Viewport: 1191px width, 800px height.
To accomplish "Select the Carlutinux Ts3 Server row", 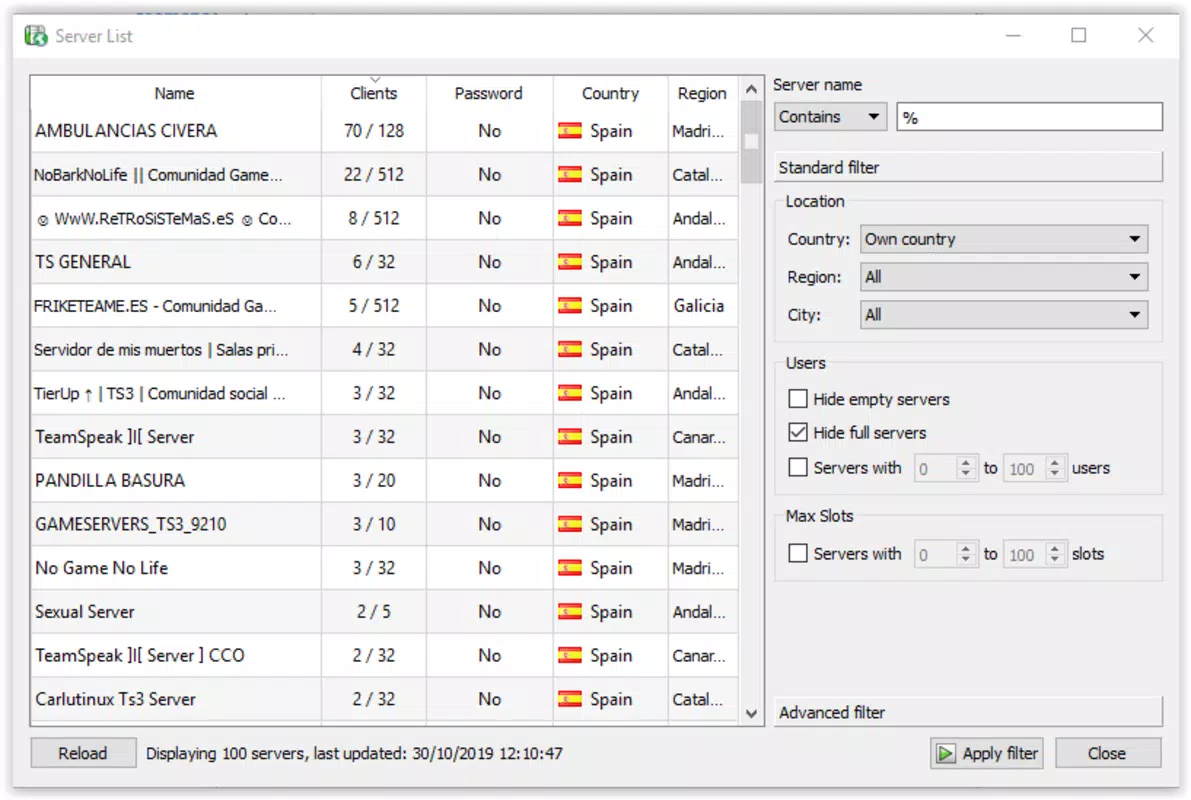I will [384, 699].
